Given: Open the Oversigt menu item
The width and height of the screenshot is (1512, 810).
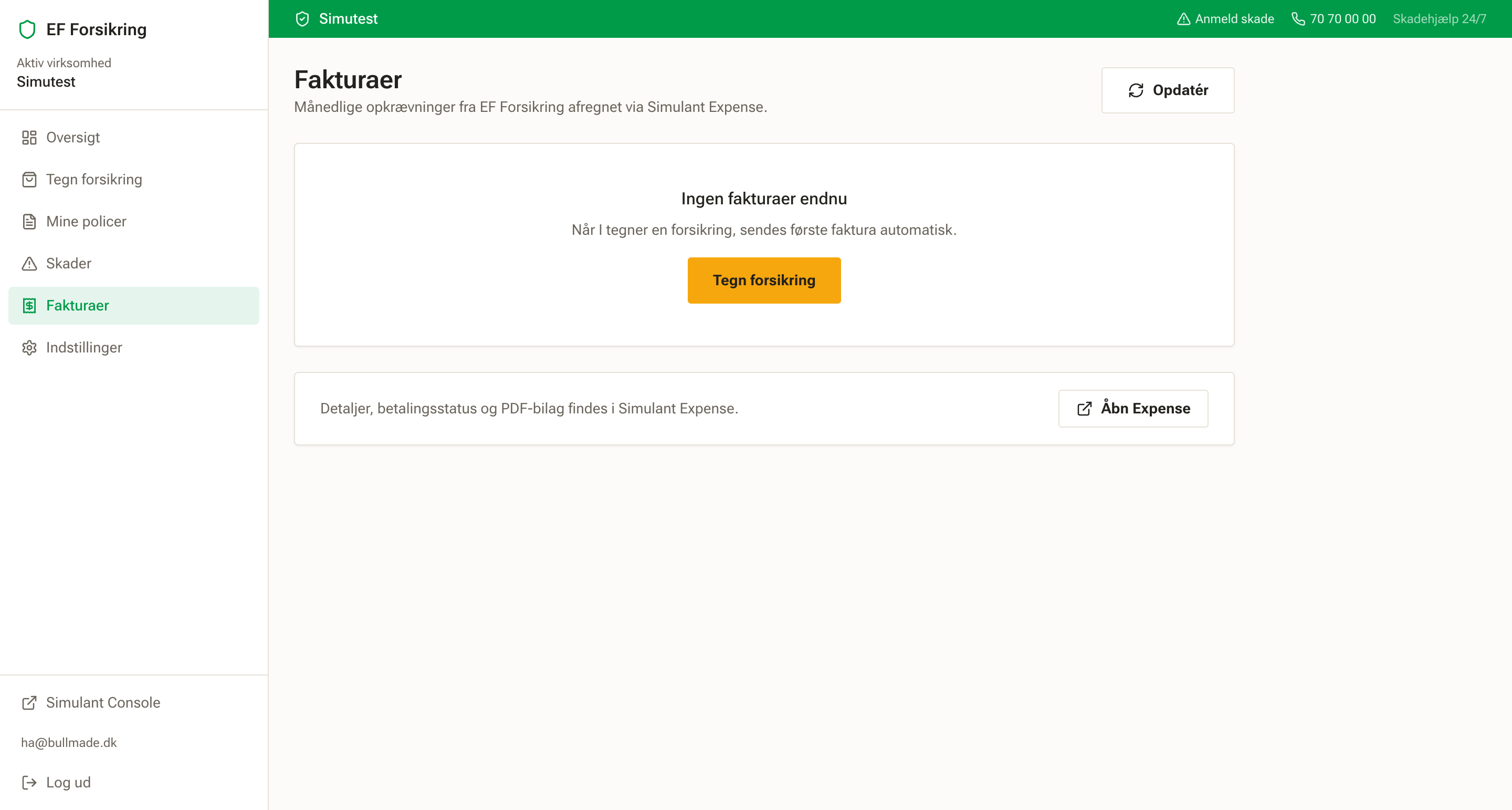Looking at the screenshot, I should click(134, 138).
